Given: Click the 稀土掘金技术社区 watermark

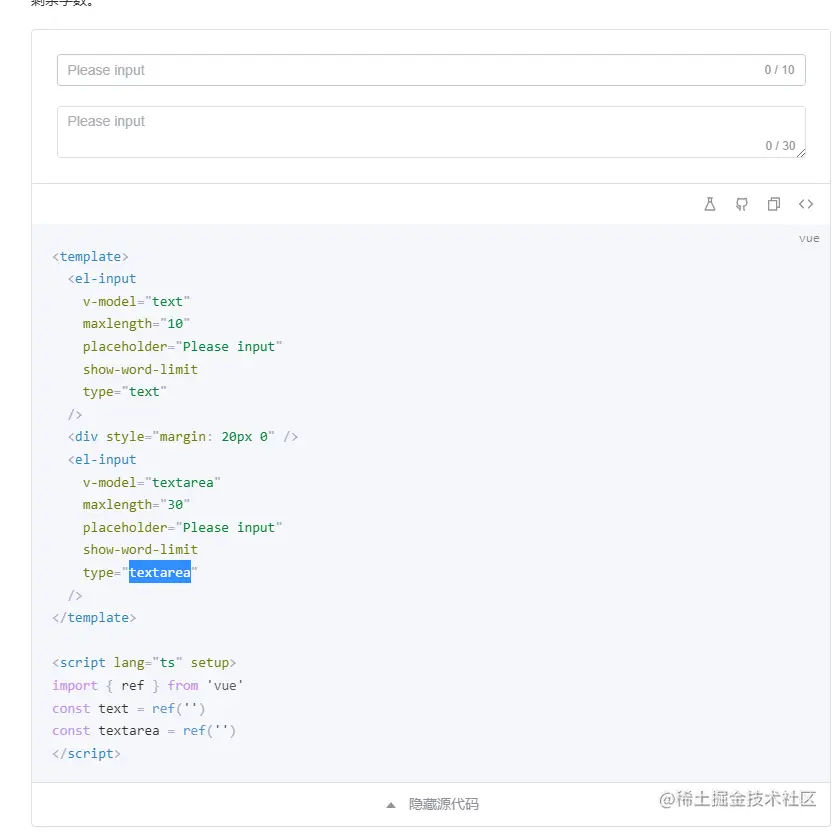Looking at the screenshot, I should click(738, 799).
